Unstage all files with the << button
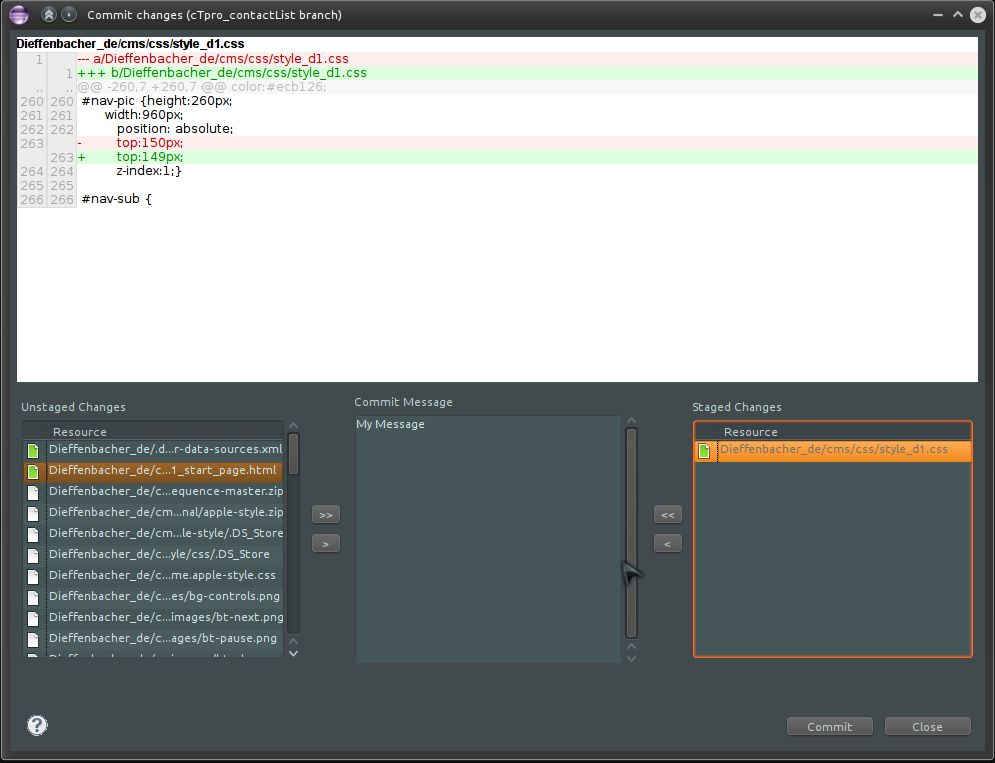 point(668,514)
